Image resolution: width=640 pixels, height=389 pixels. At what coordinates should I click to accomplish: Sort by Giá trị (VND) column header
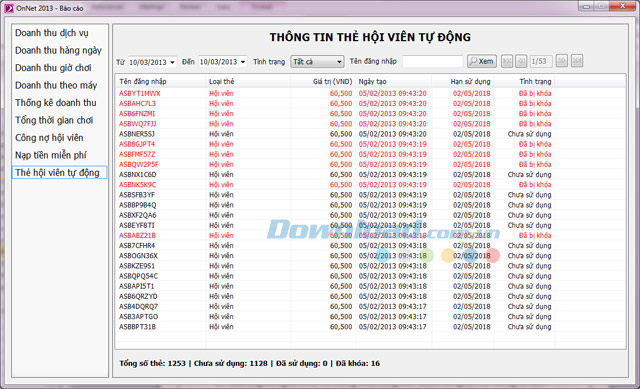323,82
